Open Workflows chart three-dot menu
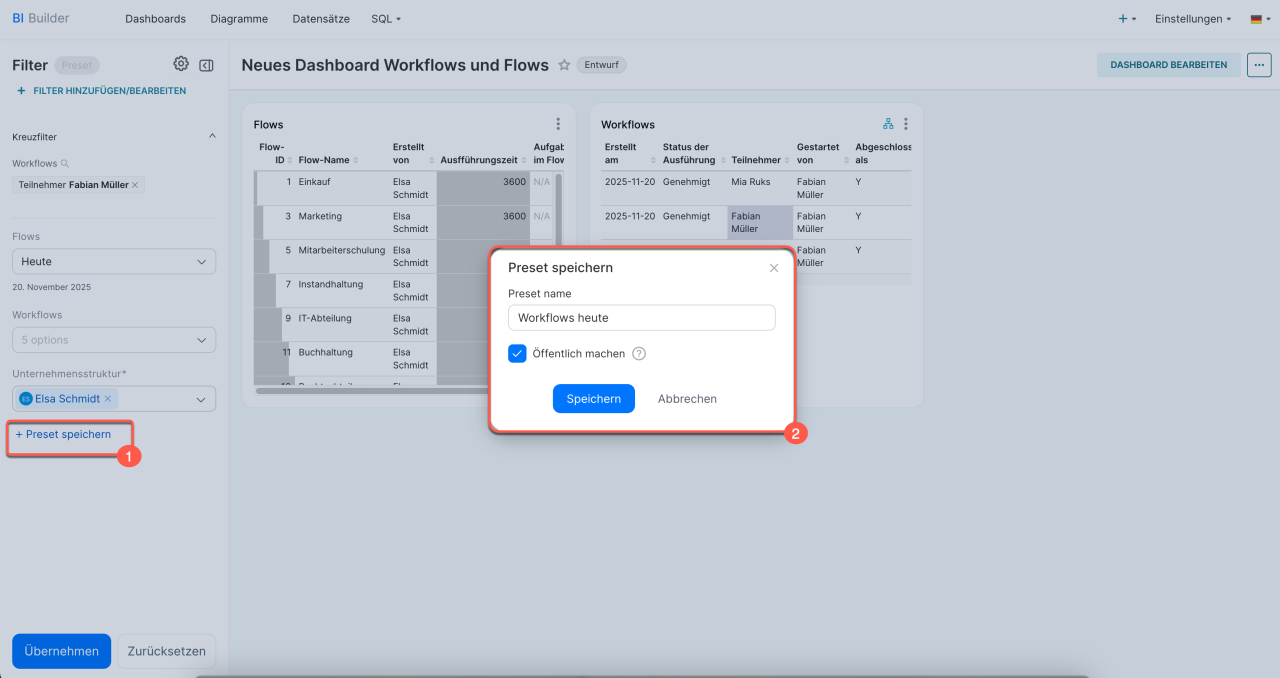Screen dimensions: 1280x678 click(x=906, y=124)
